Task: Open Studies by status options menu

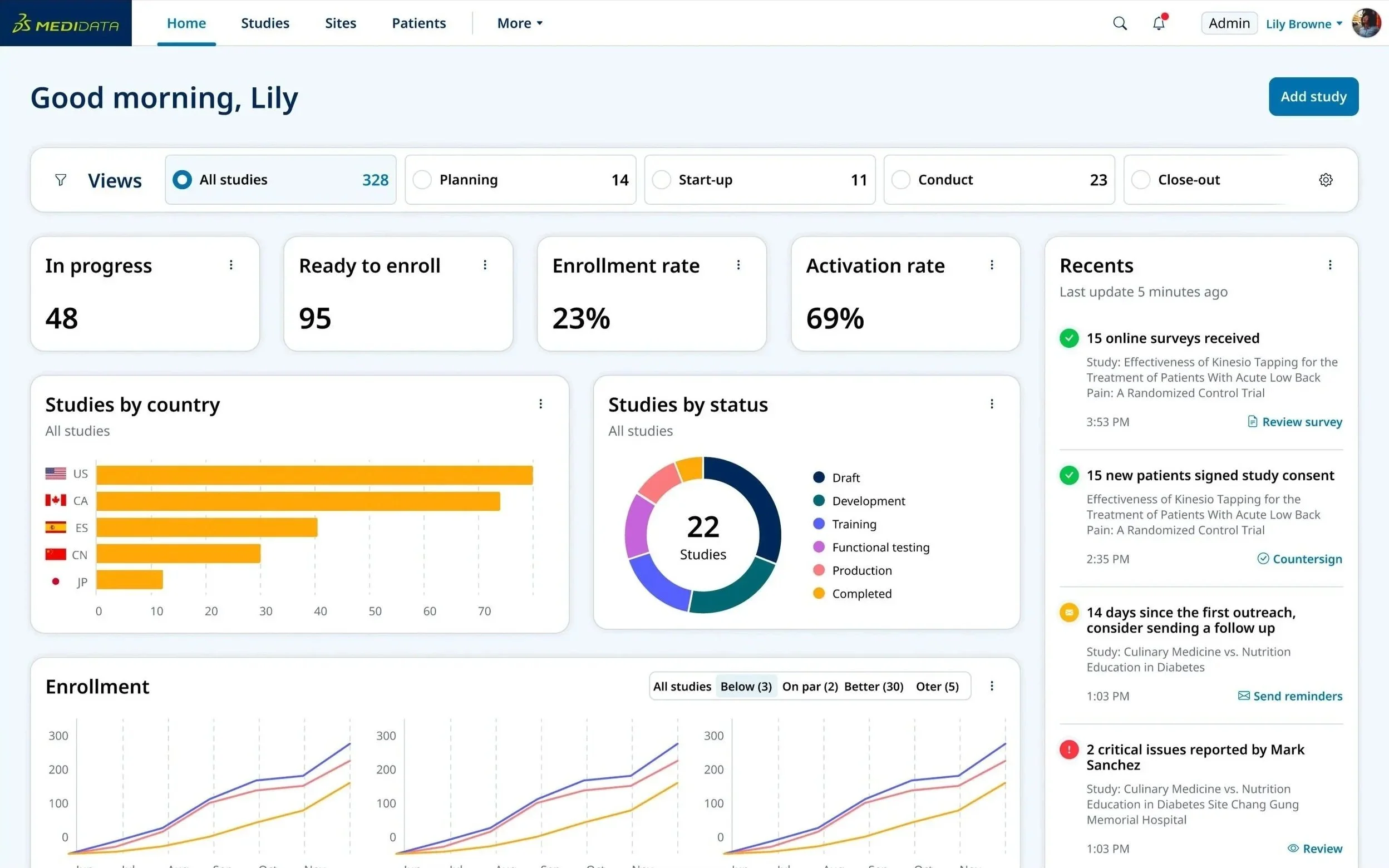Action: [992, 404]
